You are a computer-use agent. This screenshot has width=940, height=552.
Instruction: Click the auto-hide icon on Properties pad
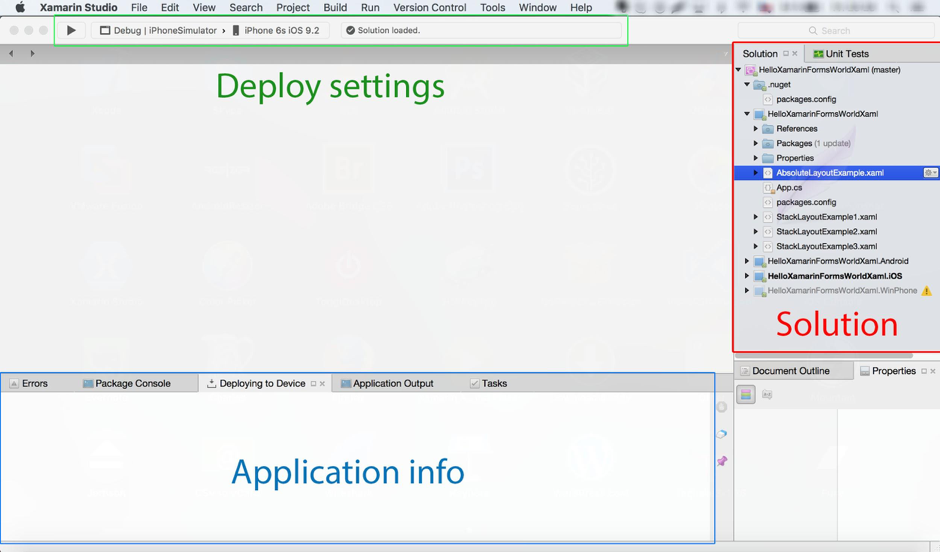point(924,371)
